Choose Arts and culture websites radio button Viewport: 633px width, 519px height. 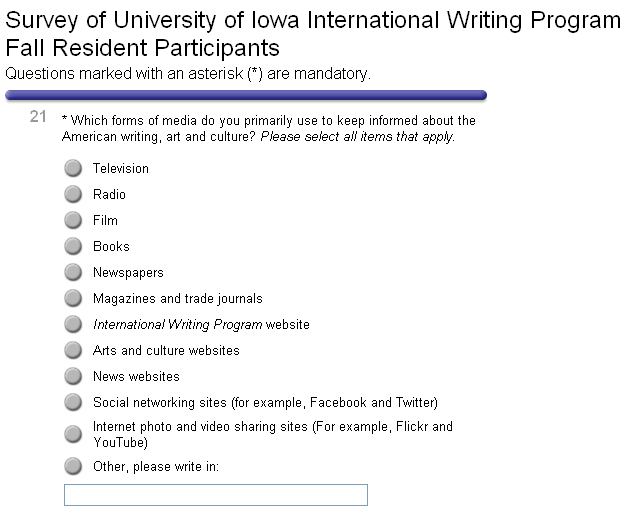73,350
